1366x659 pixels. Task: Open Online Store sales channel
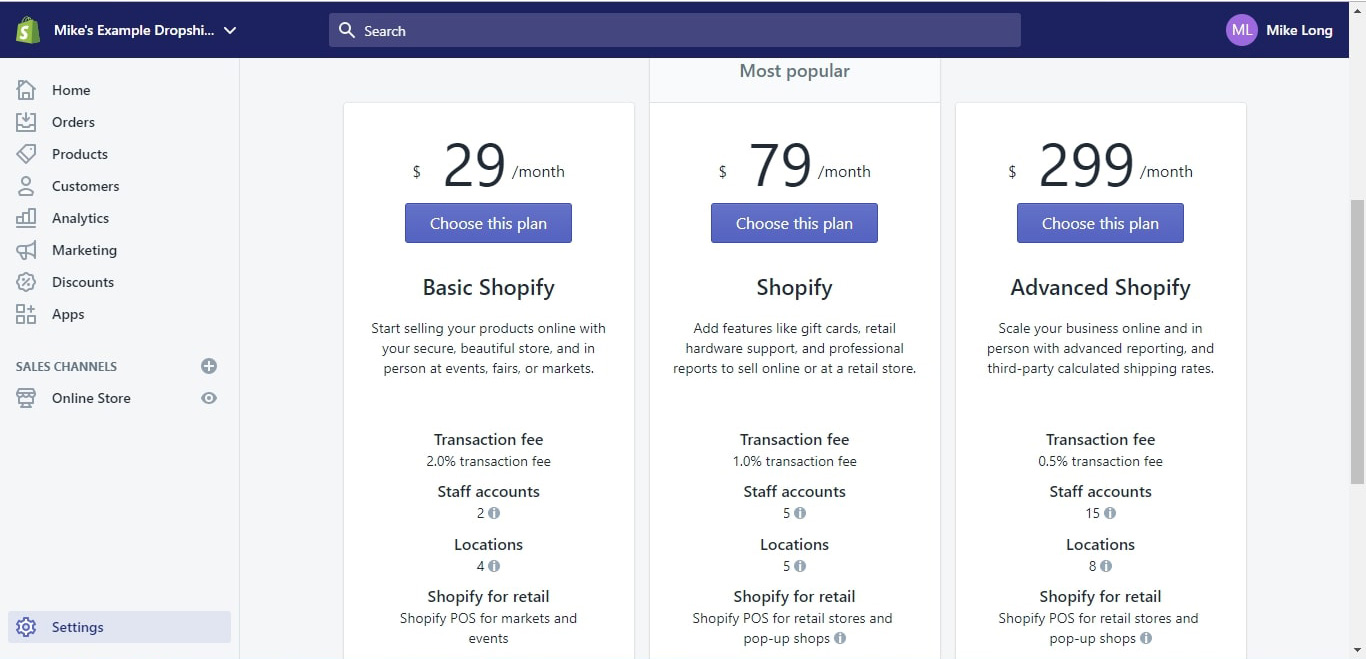point(91,398)
